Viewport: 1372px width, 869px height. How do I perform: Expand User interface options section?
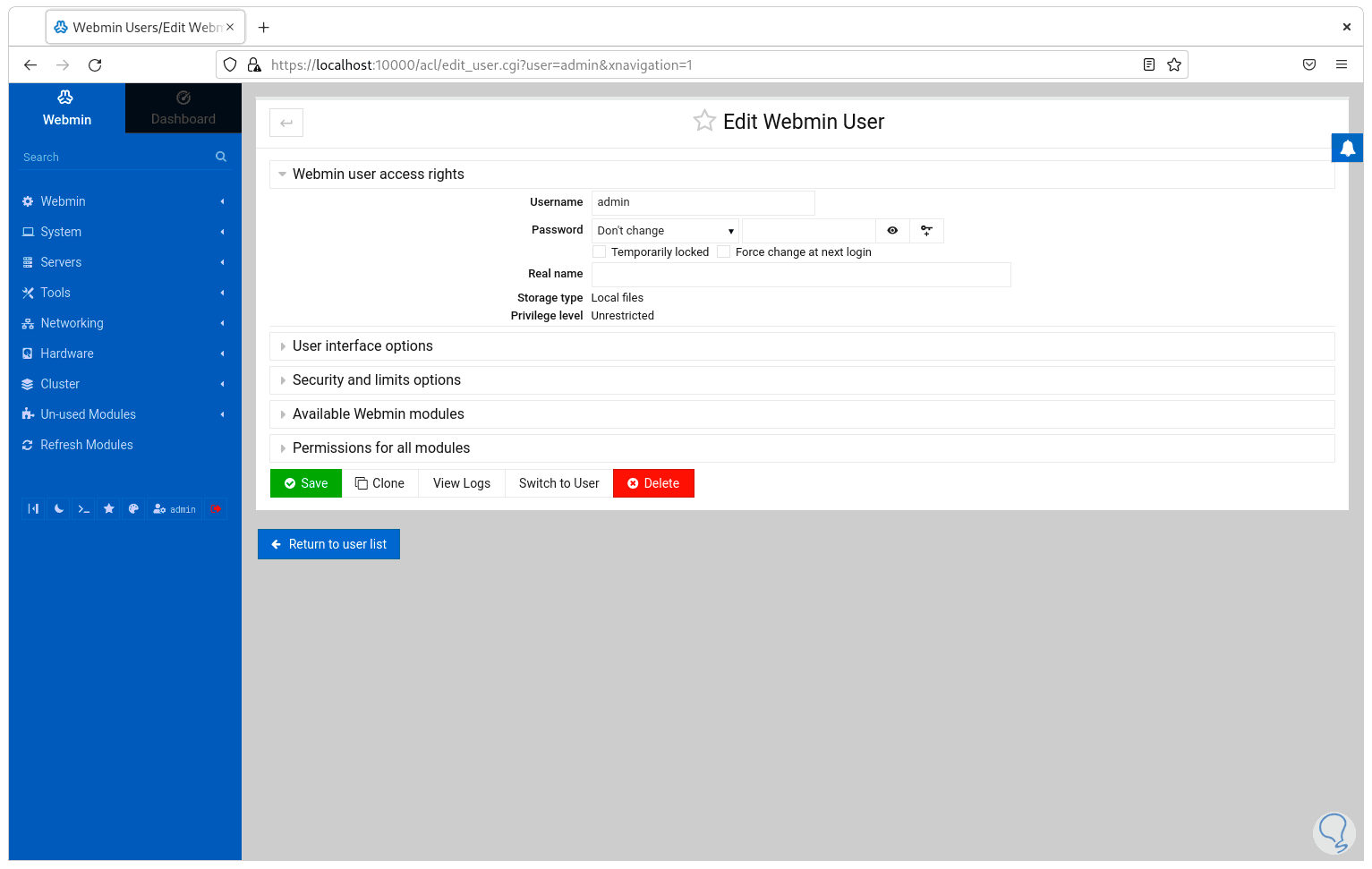tap(802, 346)
